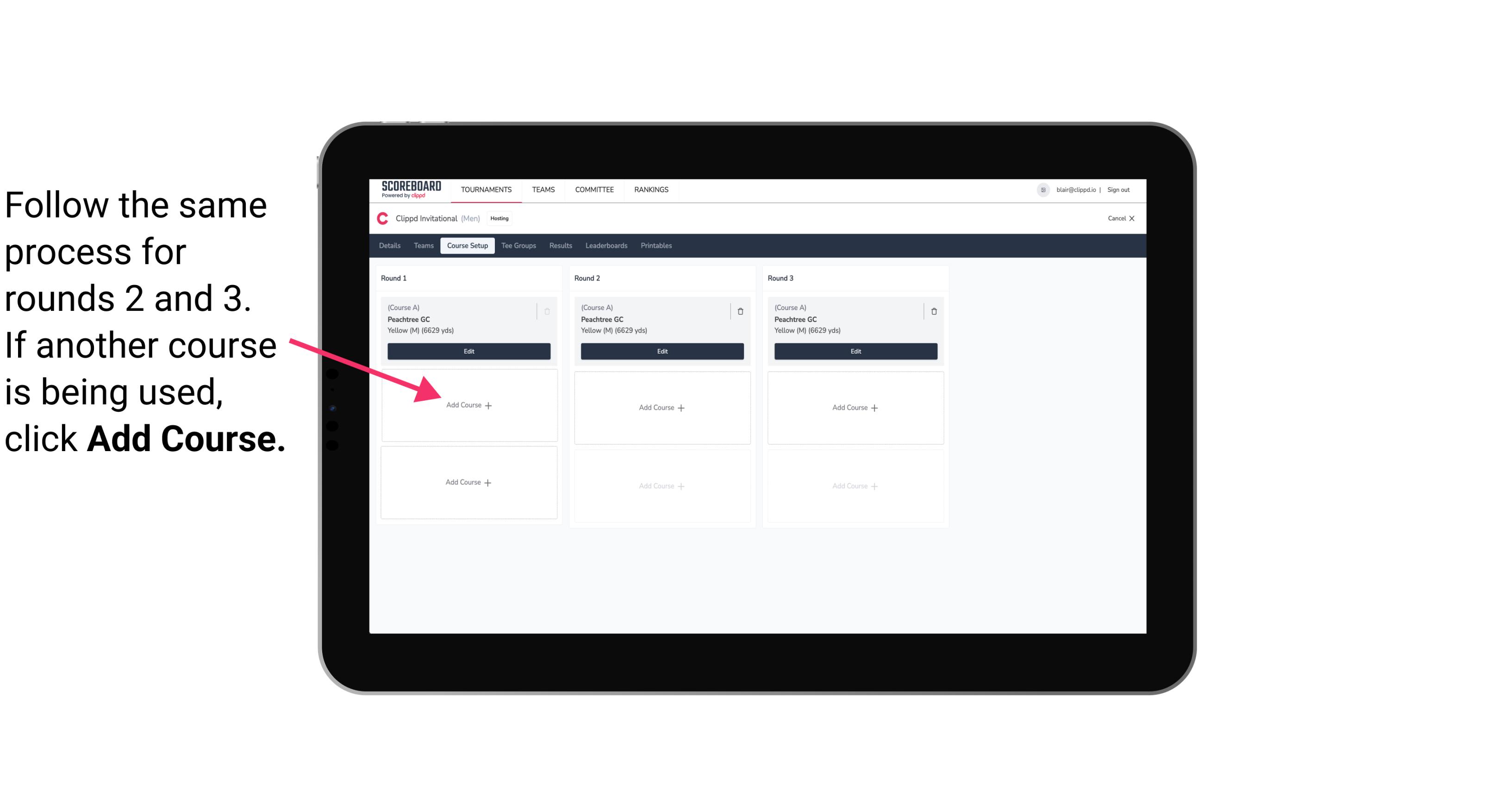Click the TOURNAMENTS menu item

pyautogui.click(x=486, y=189)
